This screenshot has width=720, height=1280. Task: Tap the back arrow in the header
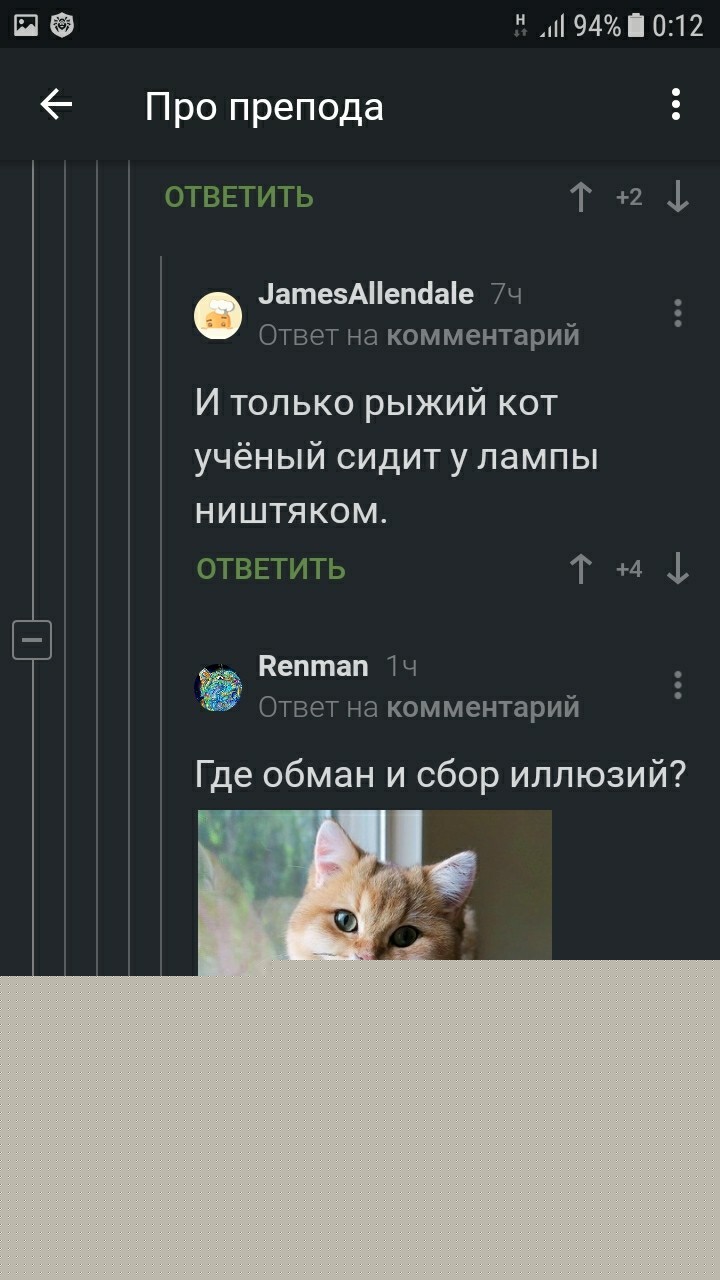pos(56,104)
